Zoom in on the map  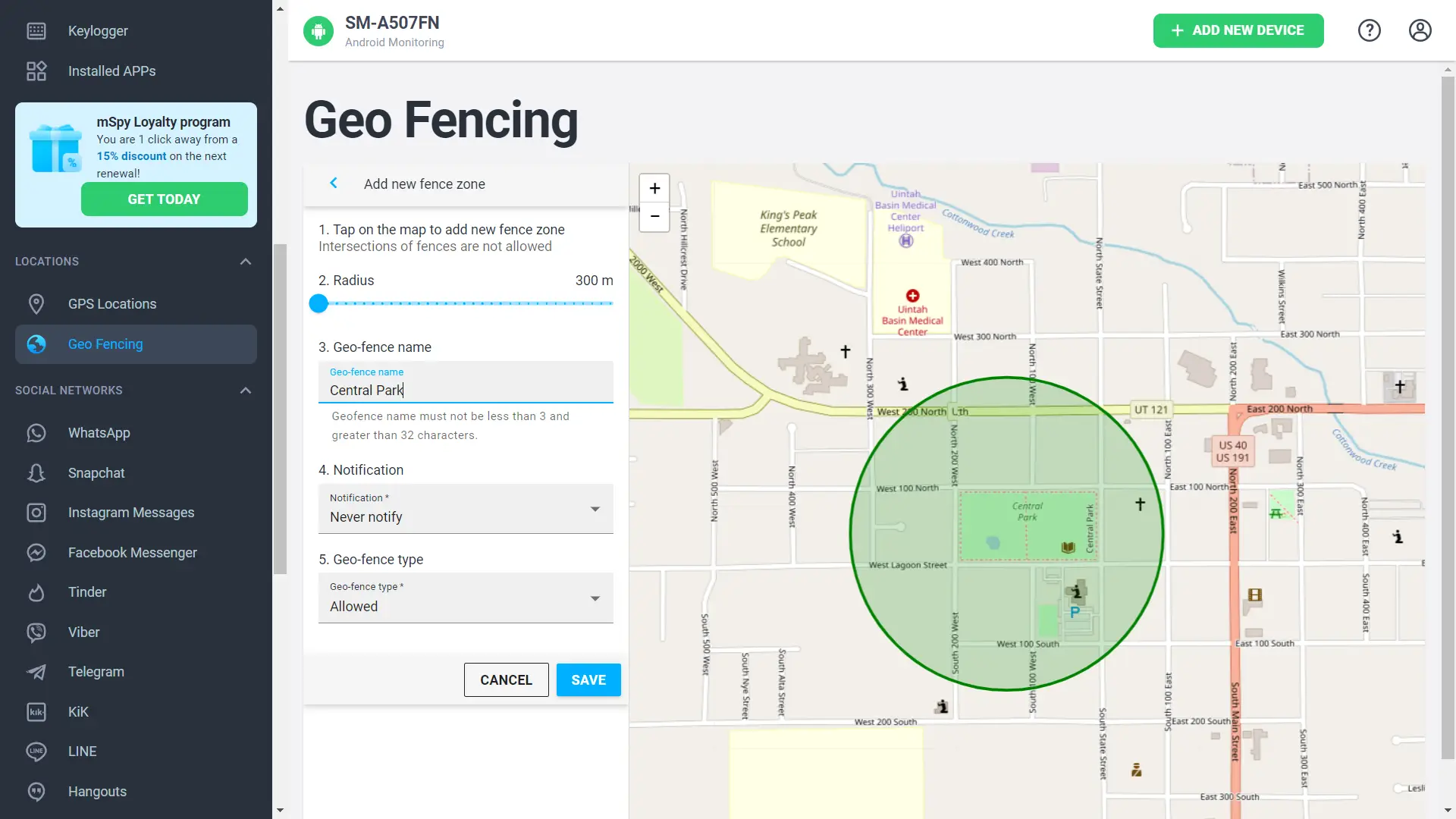pyautogui.click(x=654, y=188)
